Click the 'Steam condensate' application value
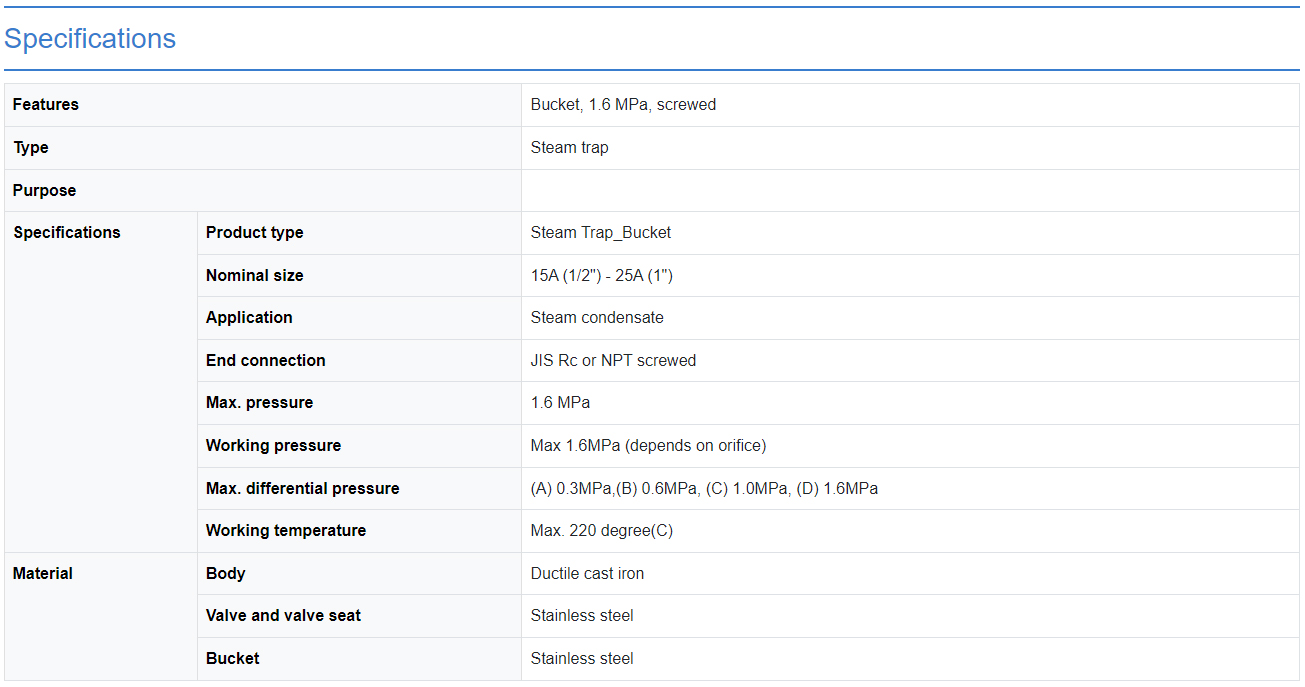 (x=597, y=318)
